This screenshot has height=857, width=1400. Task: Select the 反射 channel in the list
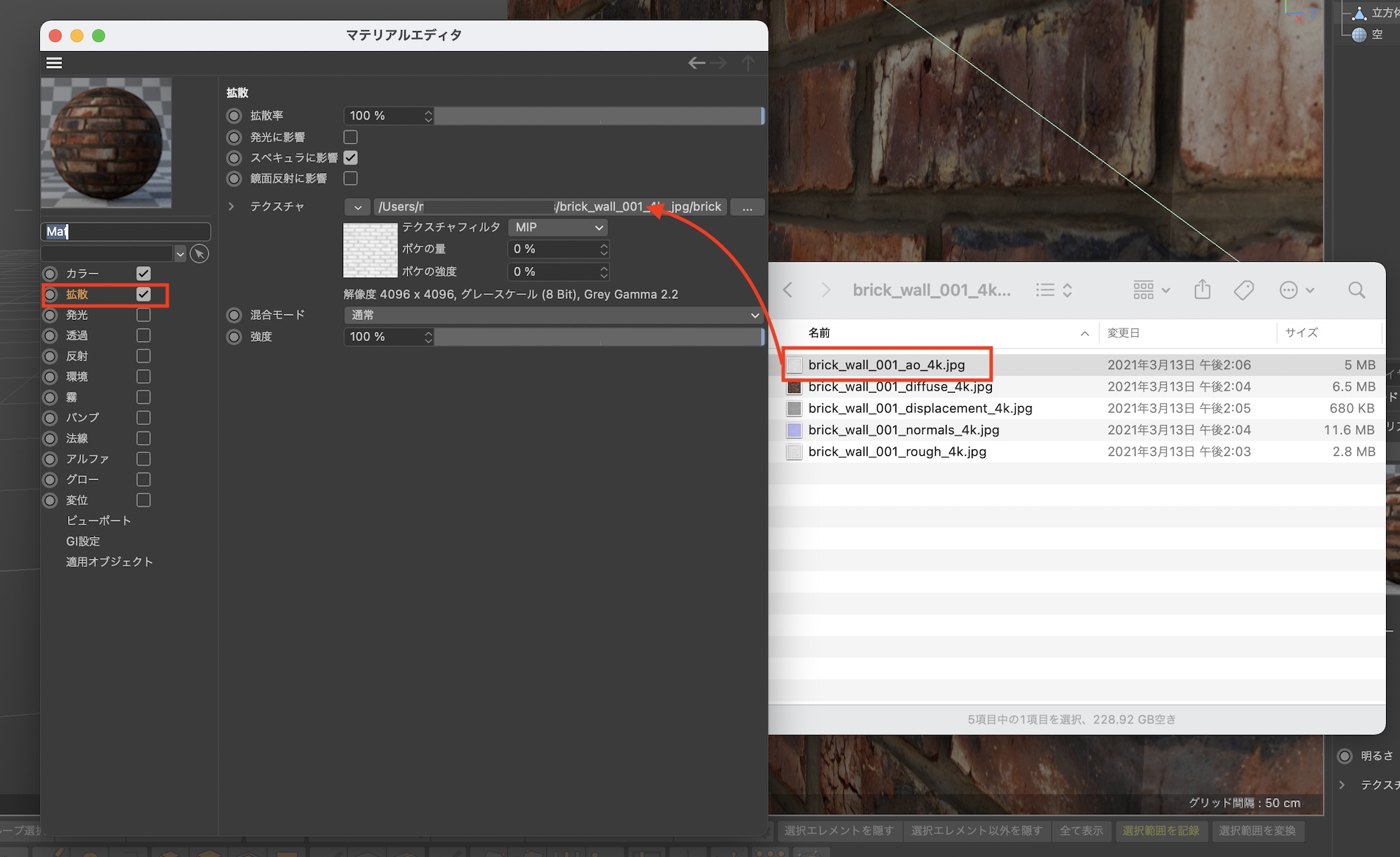(77, 356)
